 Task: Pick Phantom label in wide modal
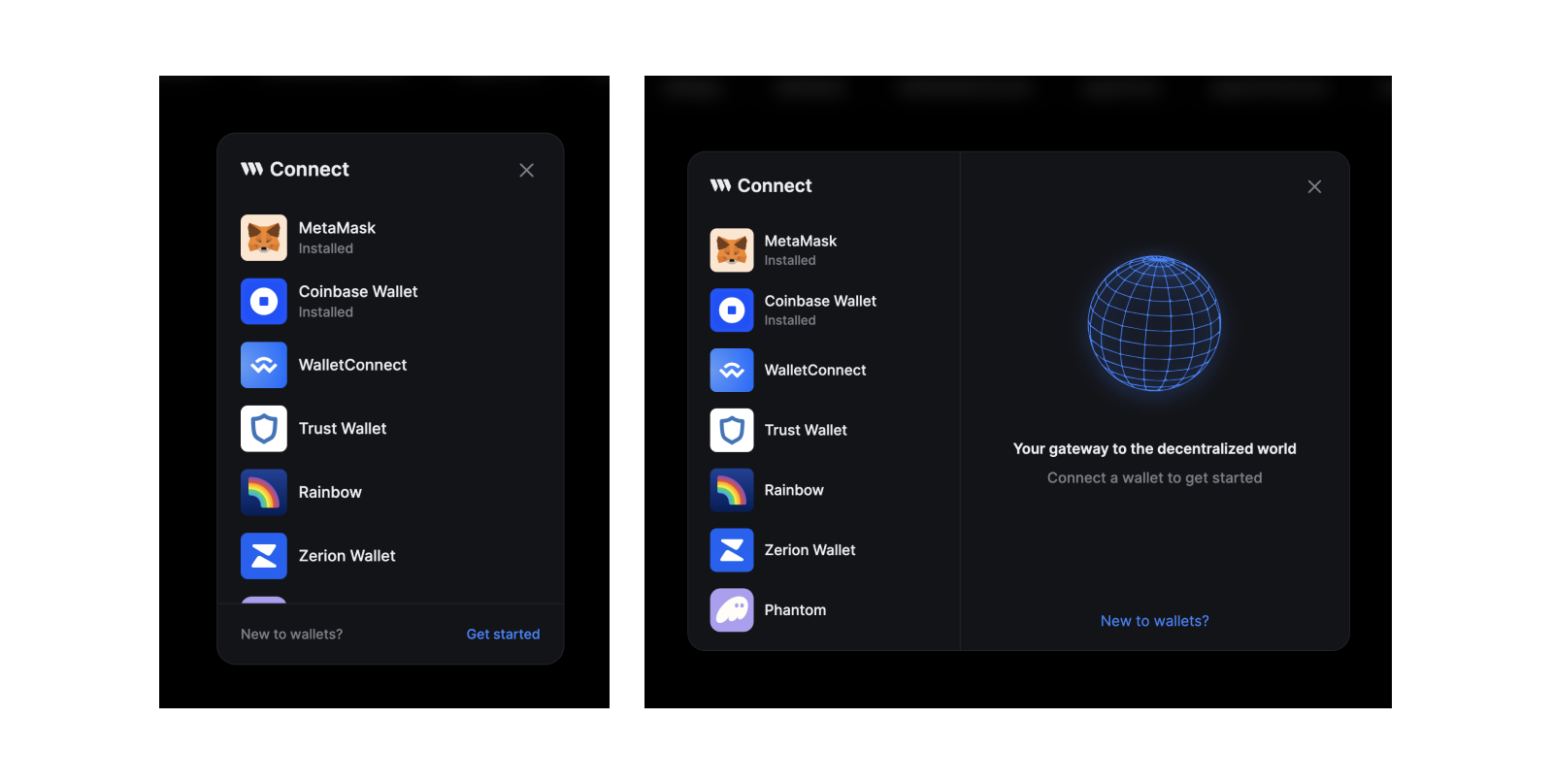click(x=795, y=610)
